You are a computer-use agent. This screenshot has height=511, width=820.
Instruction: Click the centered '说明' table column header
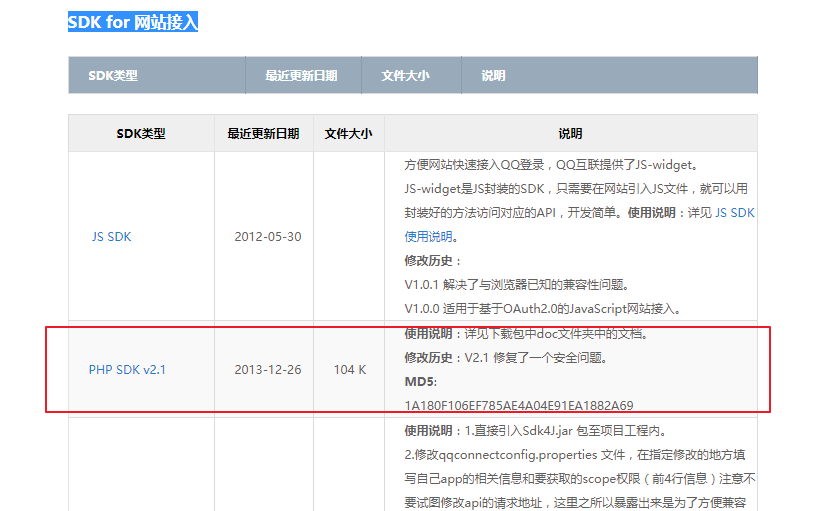570,134
